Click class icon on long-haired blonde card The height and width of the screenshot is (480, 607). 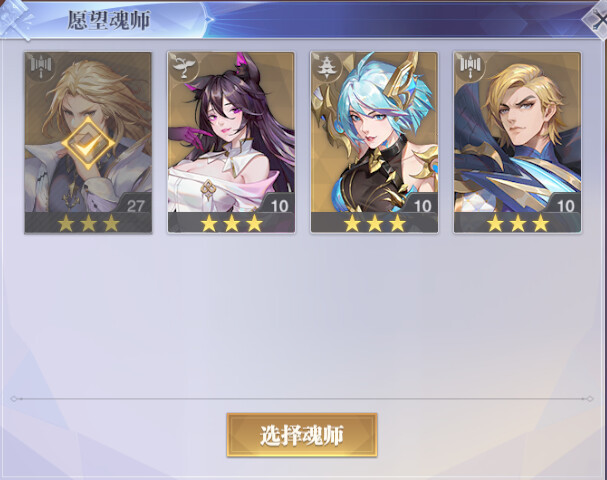click(x=40, y=65)
